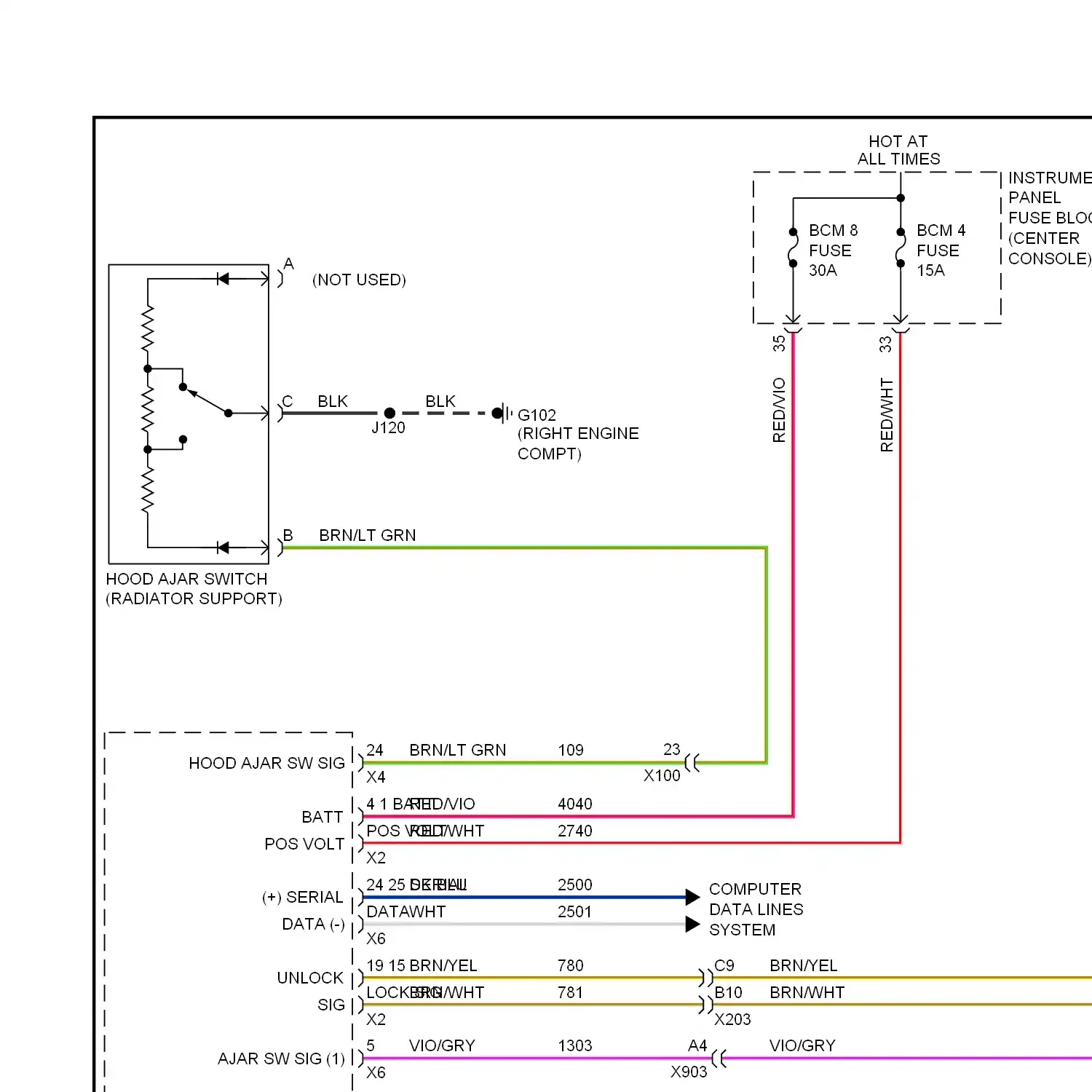1092x1092 pixels.
Task: Click the BCM 4 fuse symbol
Action: coord(901,248)
